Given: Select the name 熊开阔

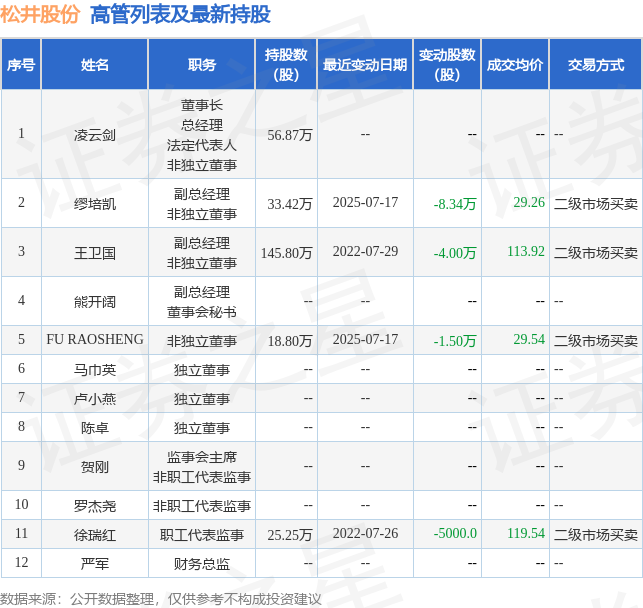Looking at the screenshot, I should 95,302.
